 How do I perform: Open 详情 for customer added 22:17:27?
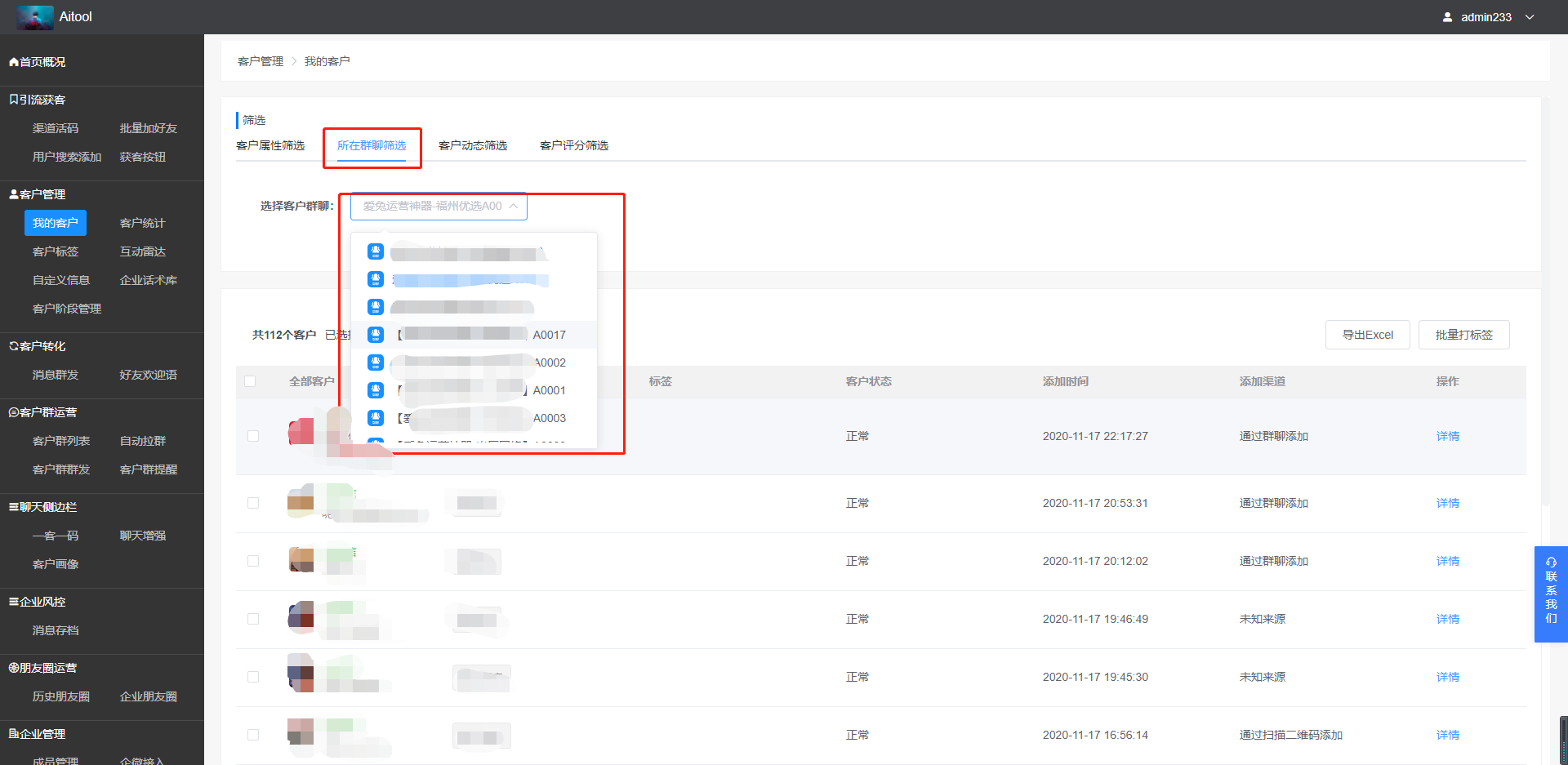coord(1448,436)
